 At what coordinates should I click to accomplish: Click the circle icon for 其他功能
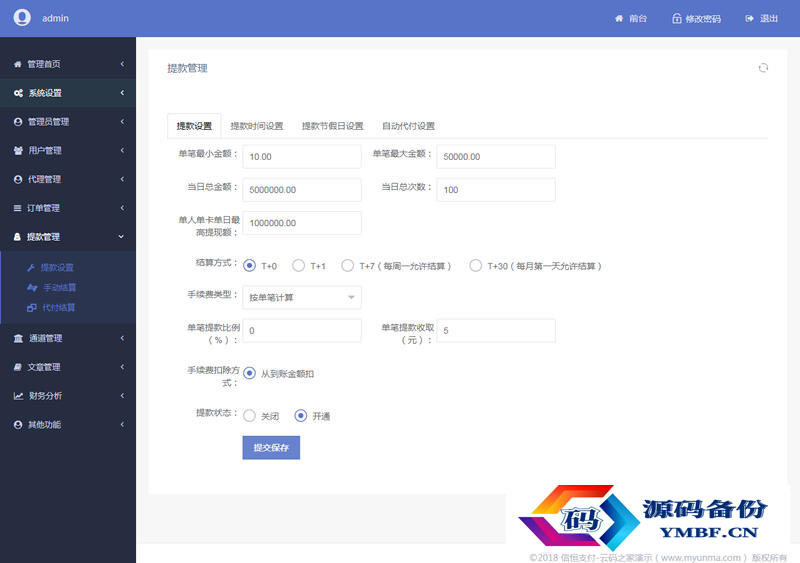18,425
